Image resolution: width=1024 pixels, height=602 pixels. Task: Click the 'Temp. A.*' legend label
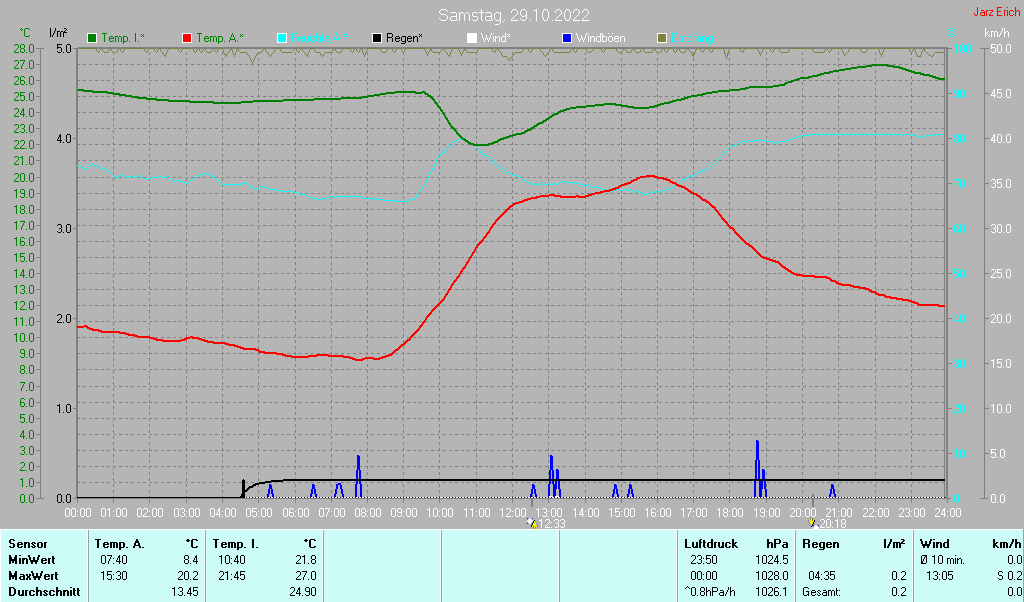click(x=220, y=39)
